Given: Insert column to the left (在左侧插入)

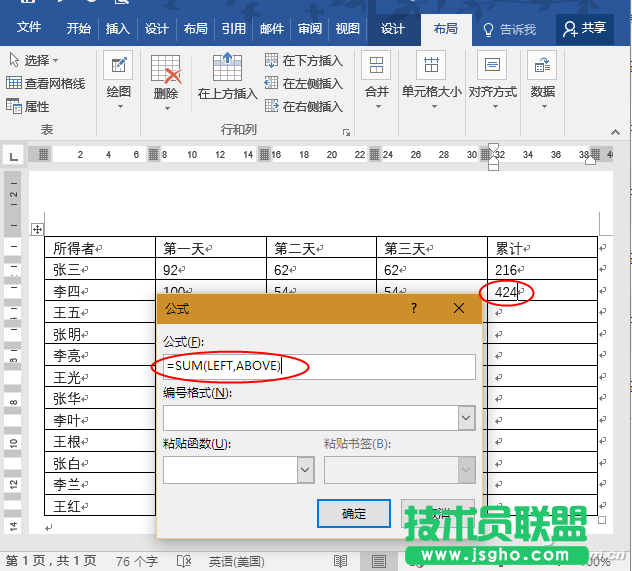Looking at the screenshot, I should point(303,84).
